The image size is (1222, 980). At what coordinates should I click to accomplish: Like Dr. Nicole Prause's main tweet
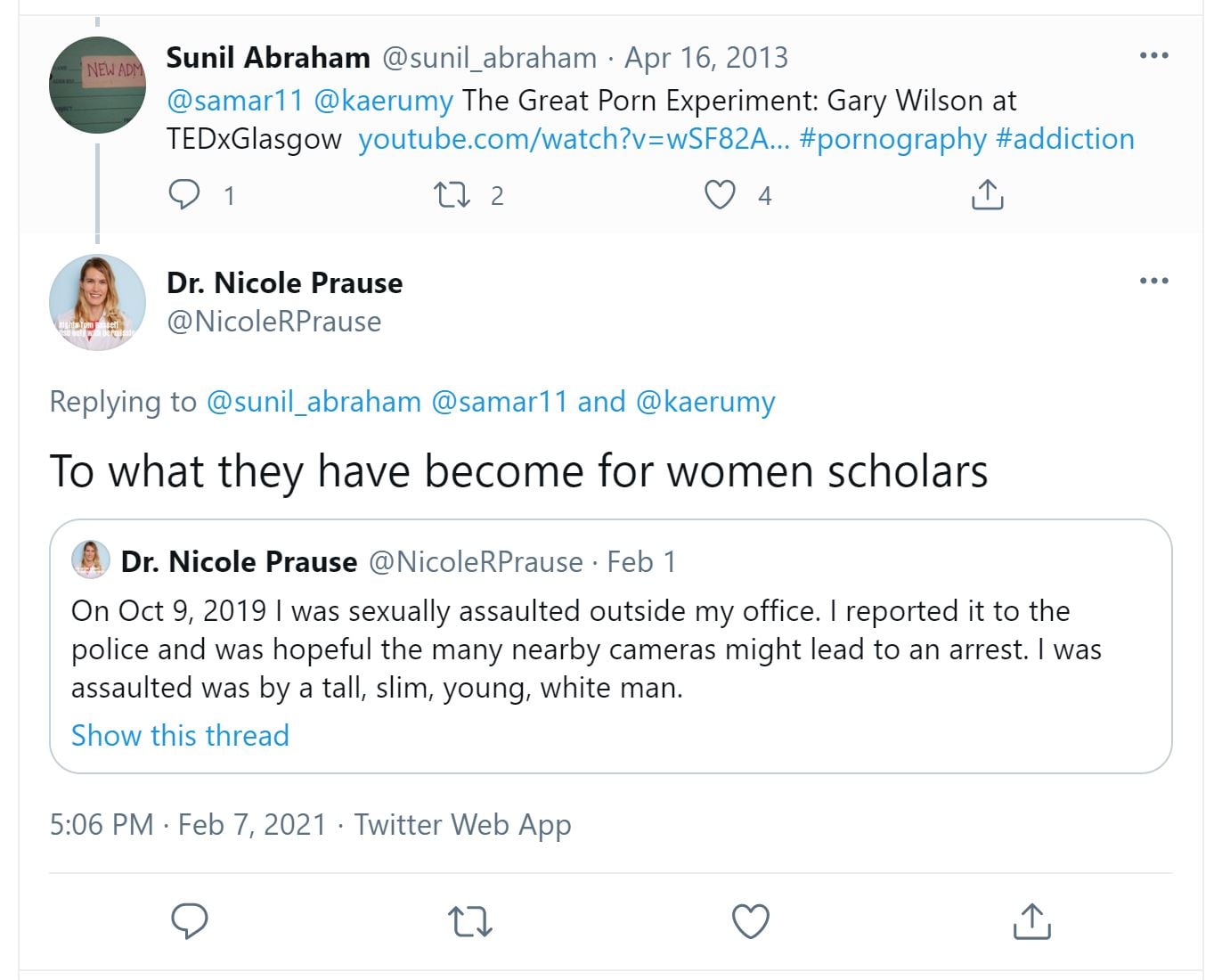[750, 921]
